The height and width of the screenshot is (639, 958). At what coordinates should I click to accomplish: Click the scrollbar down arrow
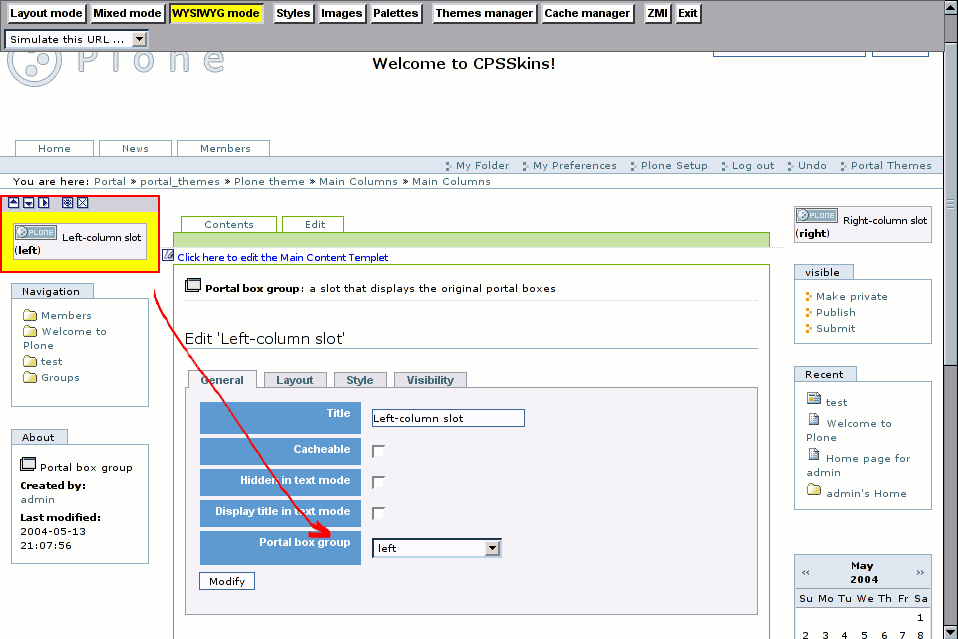click(951, 632)
